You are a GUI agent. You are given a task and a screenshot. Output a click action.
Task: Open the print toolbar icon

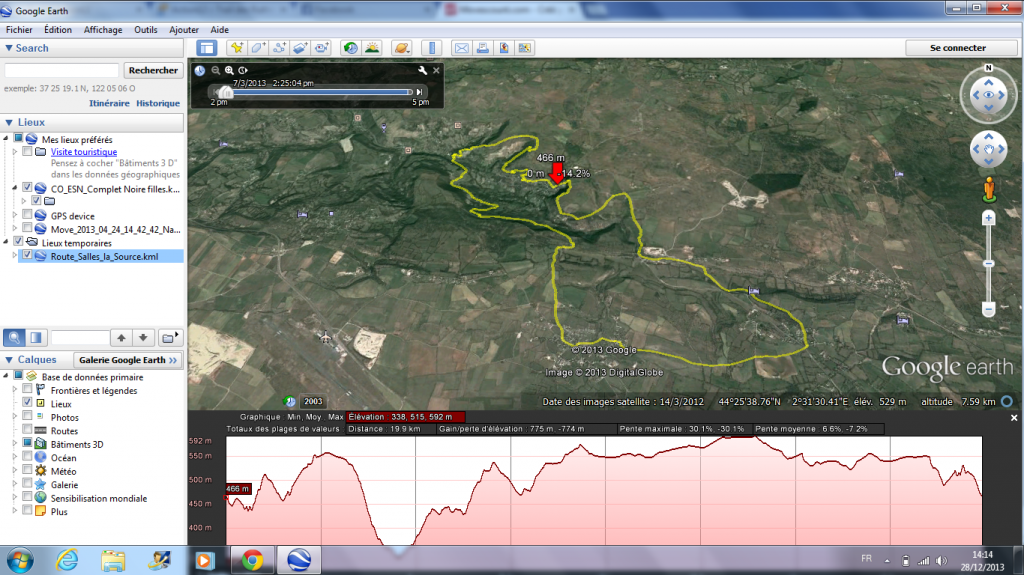tap(483, 48)
